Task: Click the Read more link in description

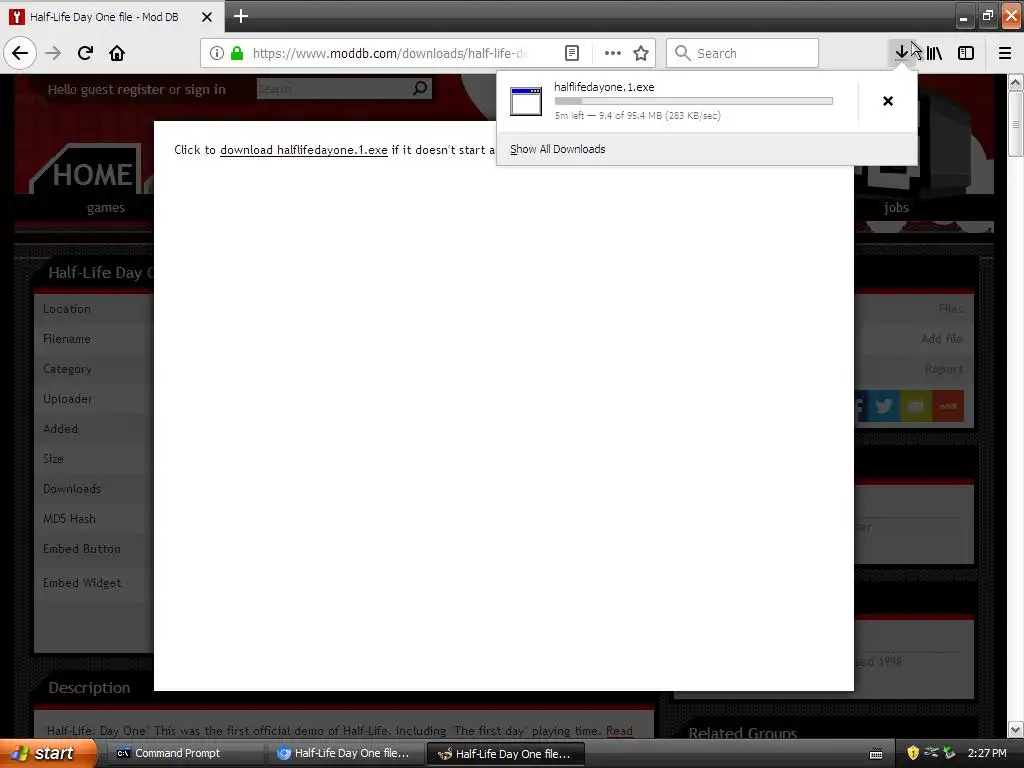Action: [619, 731]
